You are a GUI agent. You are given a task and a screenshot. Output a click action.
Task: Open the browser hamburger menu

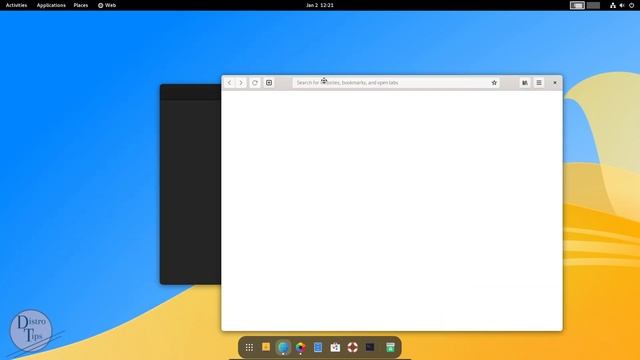point(539,83)
